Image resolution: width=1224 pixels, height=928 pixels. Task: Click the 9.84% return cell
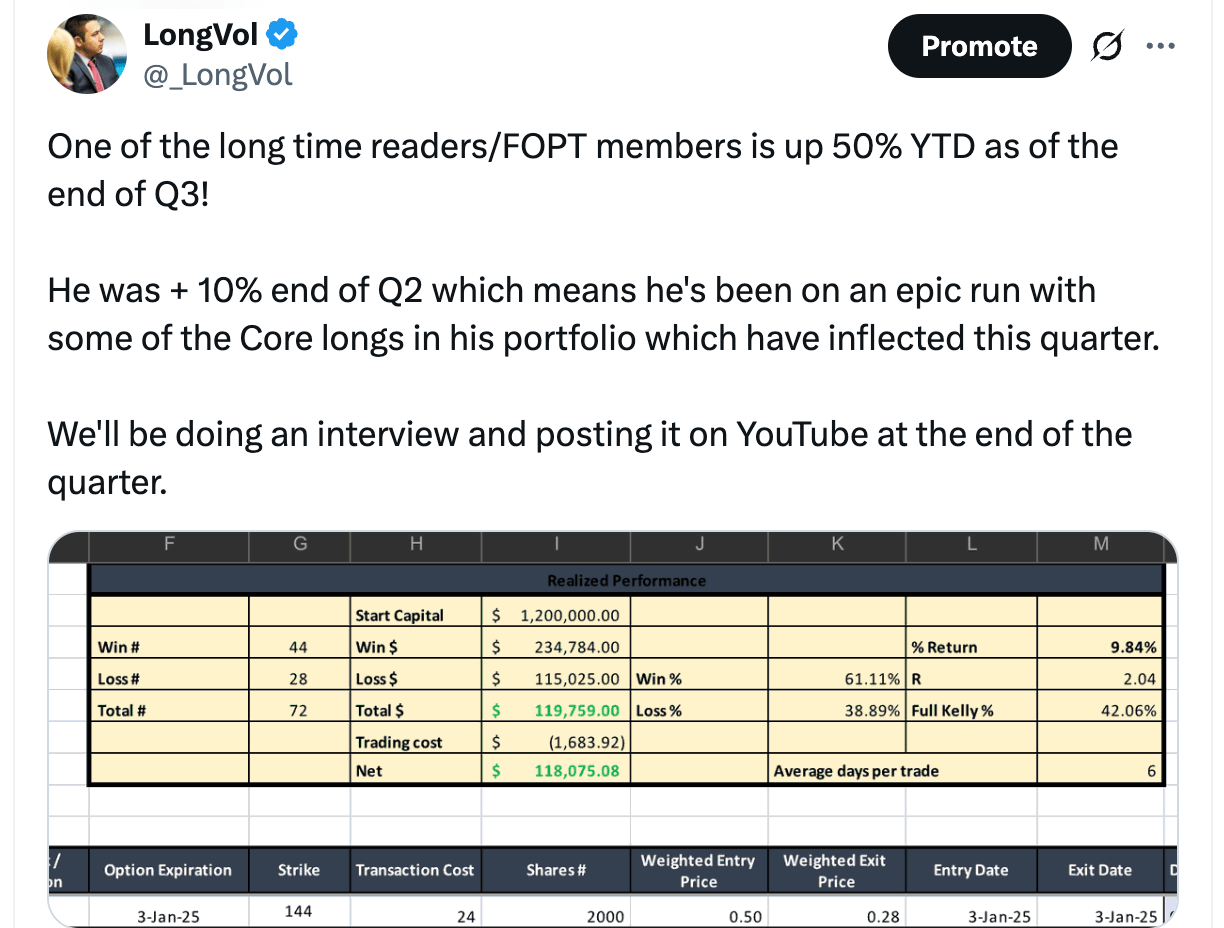1100,647
